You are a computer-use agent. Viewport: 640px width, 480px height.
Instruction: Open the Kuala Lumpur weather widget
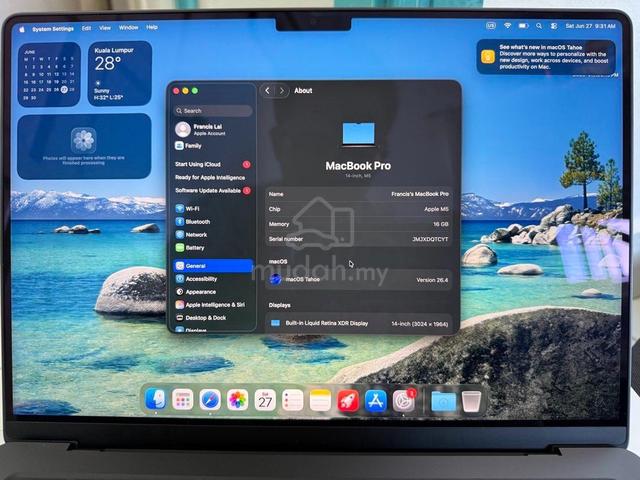120,73
